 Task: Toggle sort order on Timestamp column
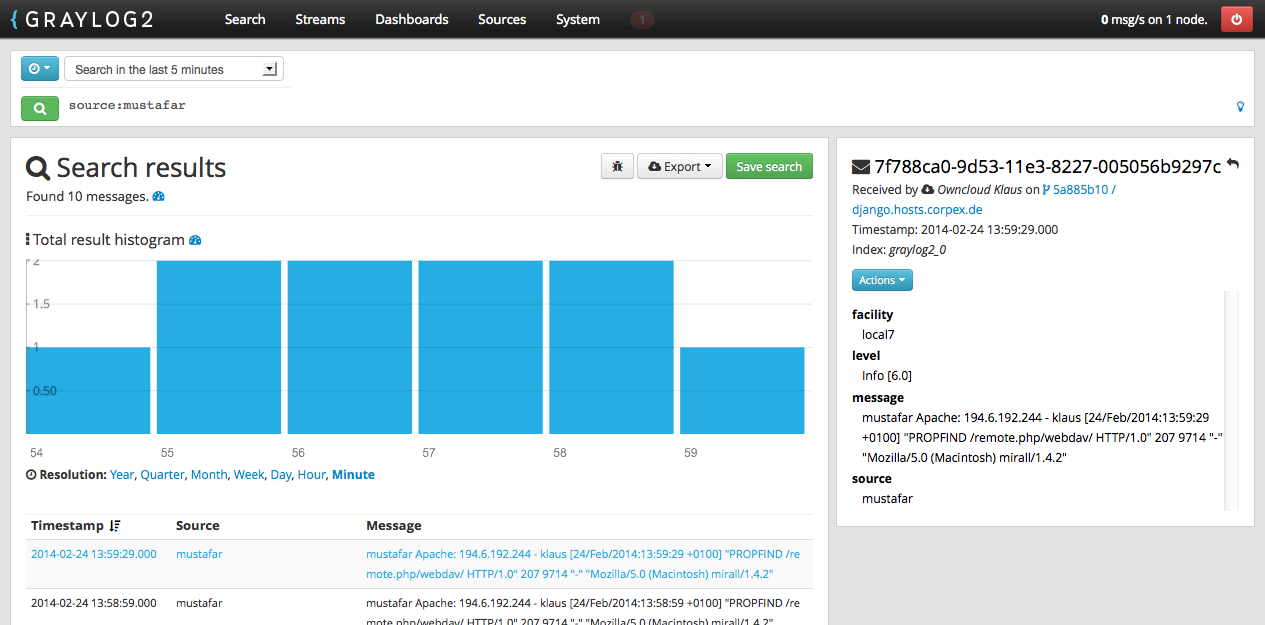114,526
